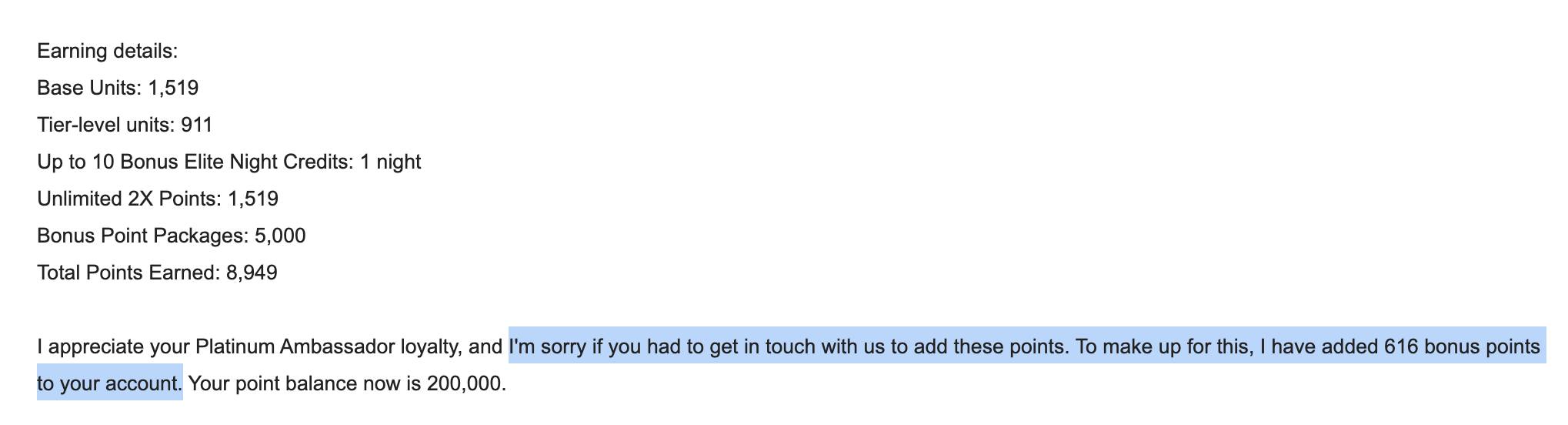Click the "Total Points Earned" label

point(126,273)
